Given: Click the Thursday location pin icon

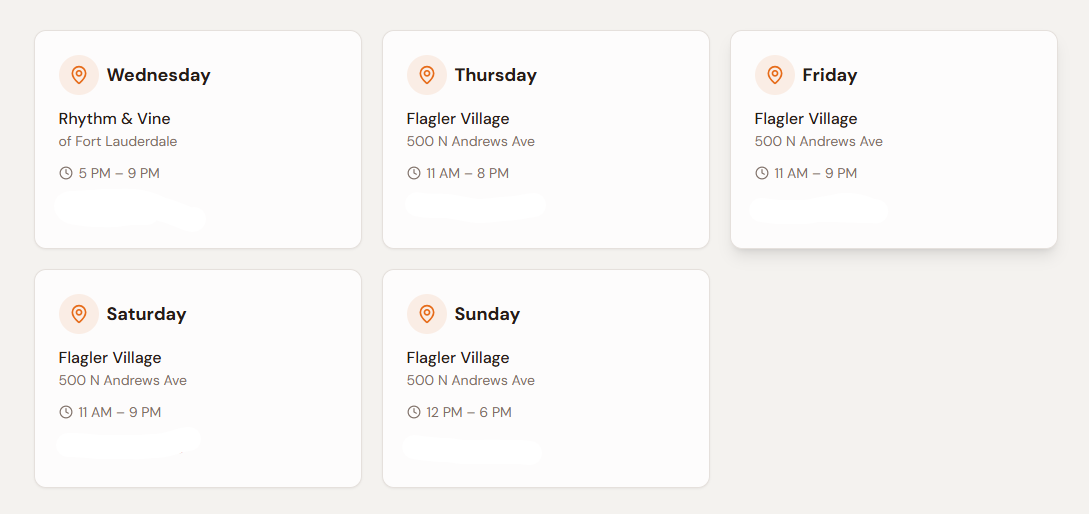Looking at the screenshot, I should (427, 75).
